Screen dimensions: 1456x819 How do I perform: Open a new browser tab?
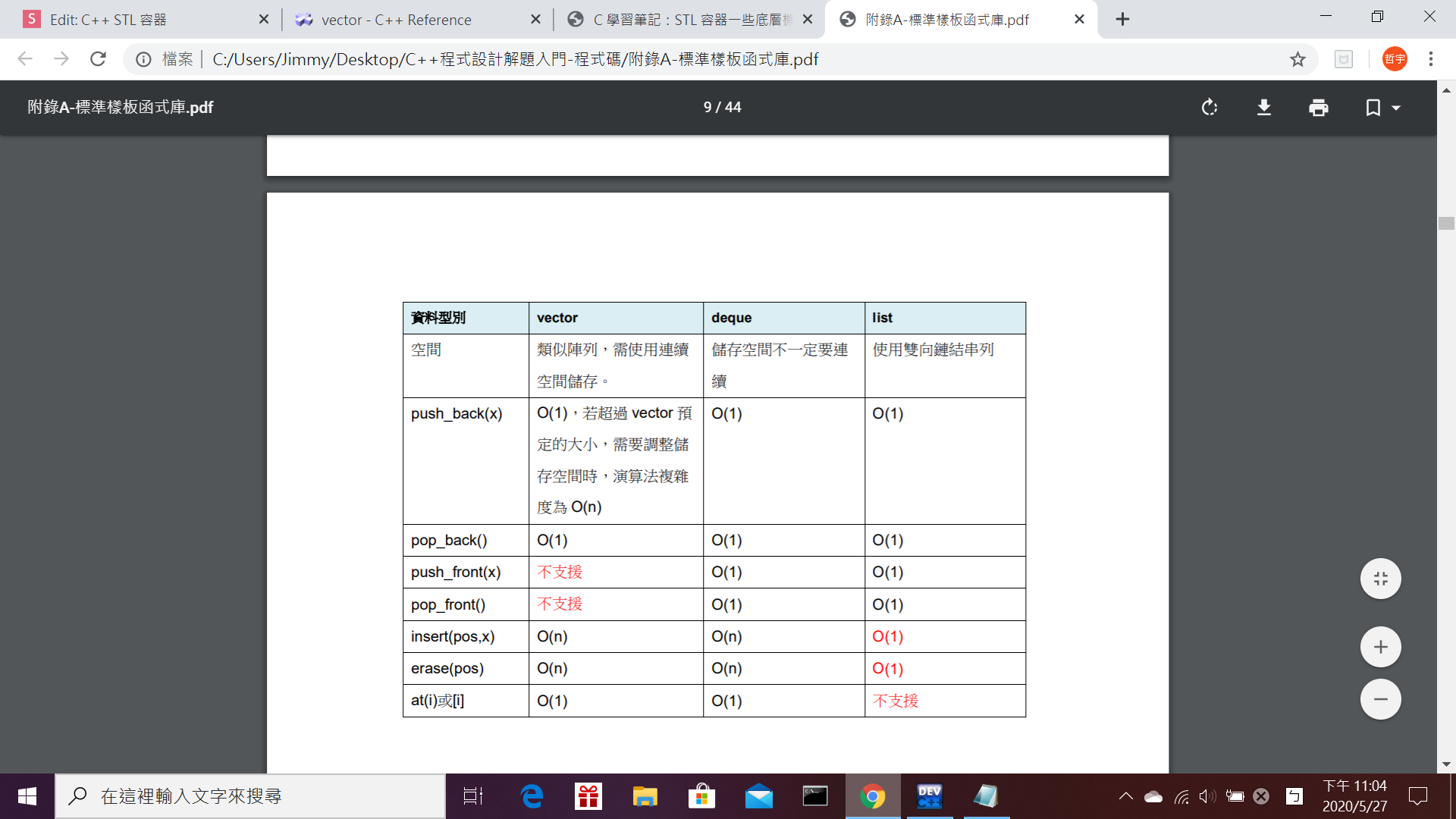click(x=1122, y=20)
